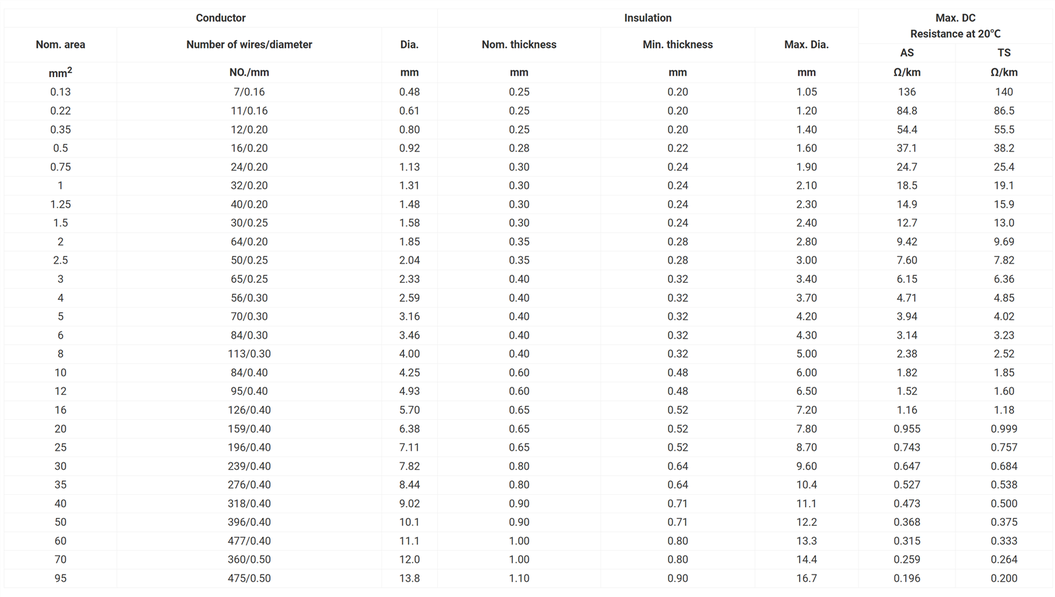
Task: Select the Max. DC Resistance header
Action: [x=955, y=26]
